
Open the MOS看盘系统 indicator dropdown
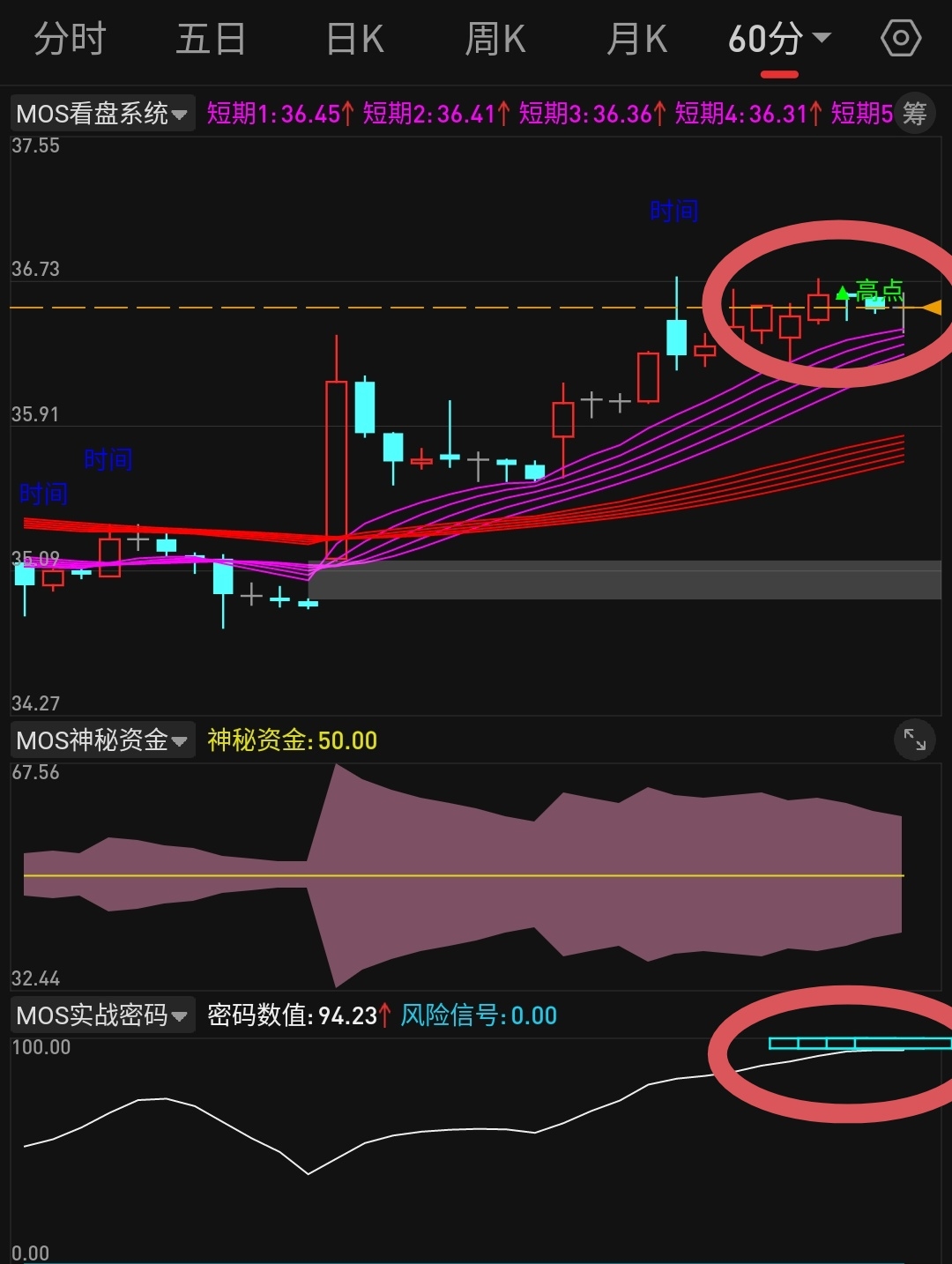[102, 114]
